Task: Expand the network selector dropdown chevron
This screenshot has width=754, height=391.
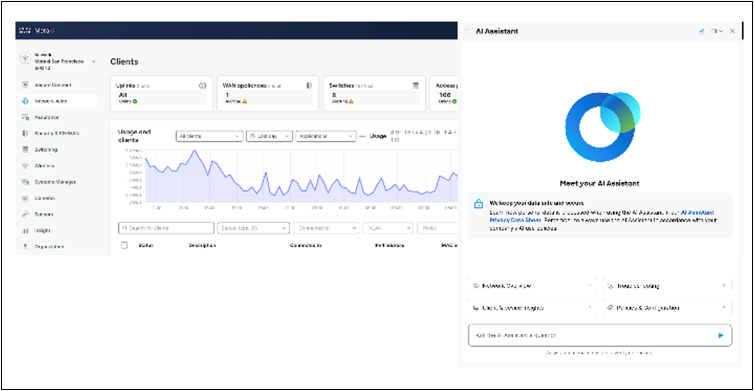Action: point(93,62)
